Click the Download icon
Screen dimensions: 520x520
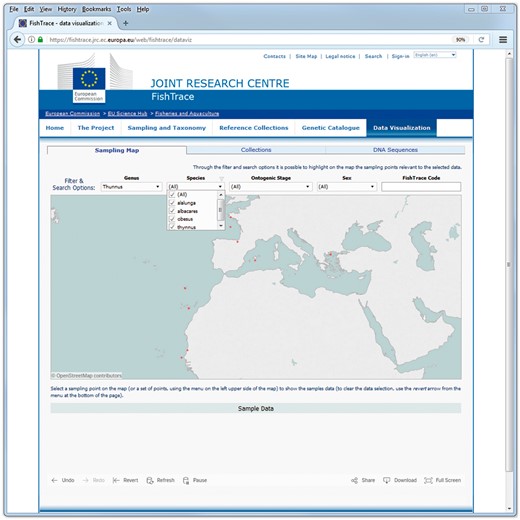[x=387, y=480]
